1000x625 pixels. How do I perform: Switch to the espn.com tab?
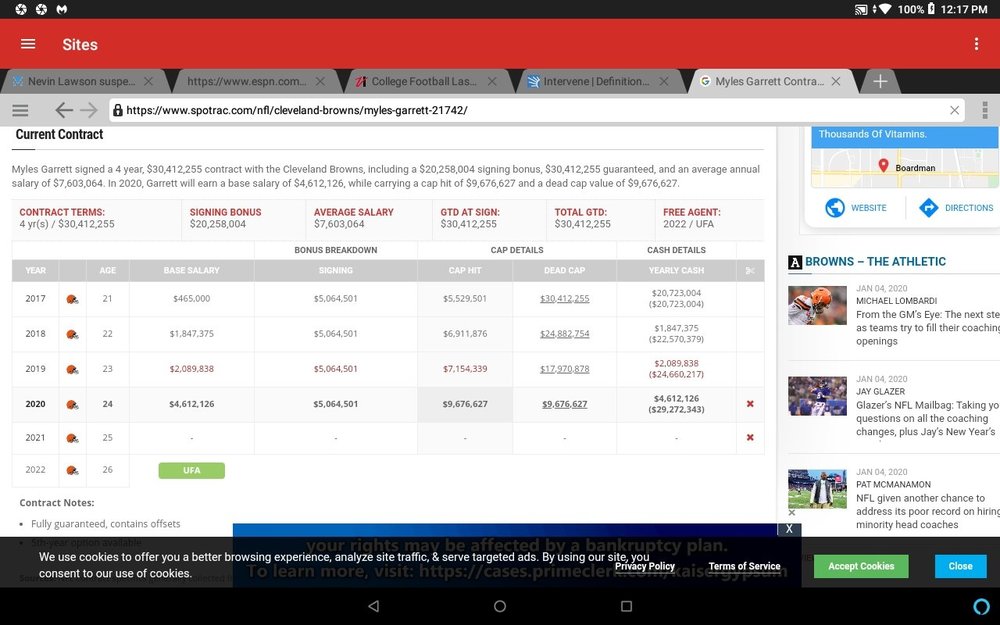click(246, 82)
